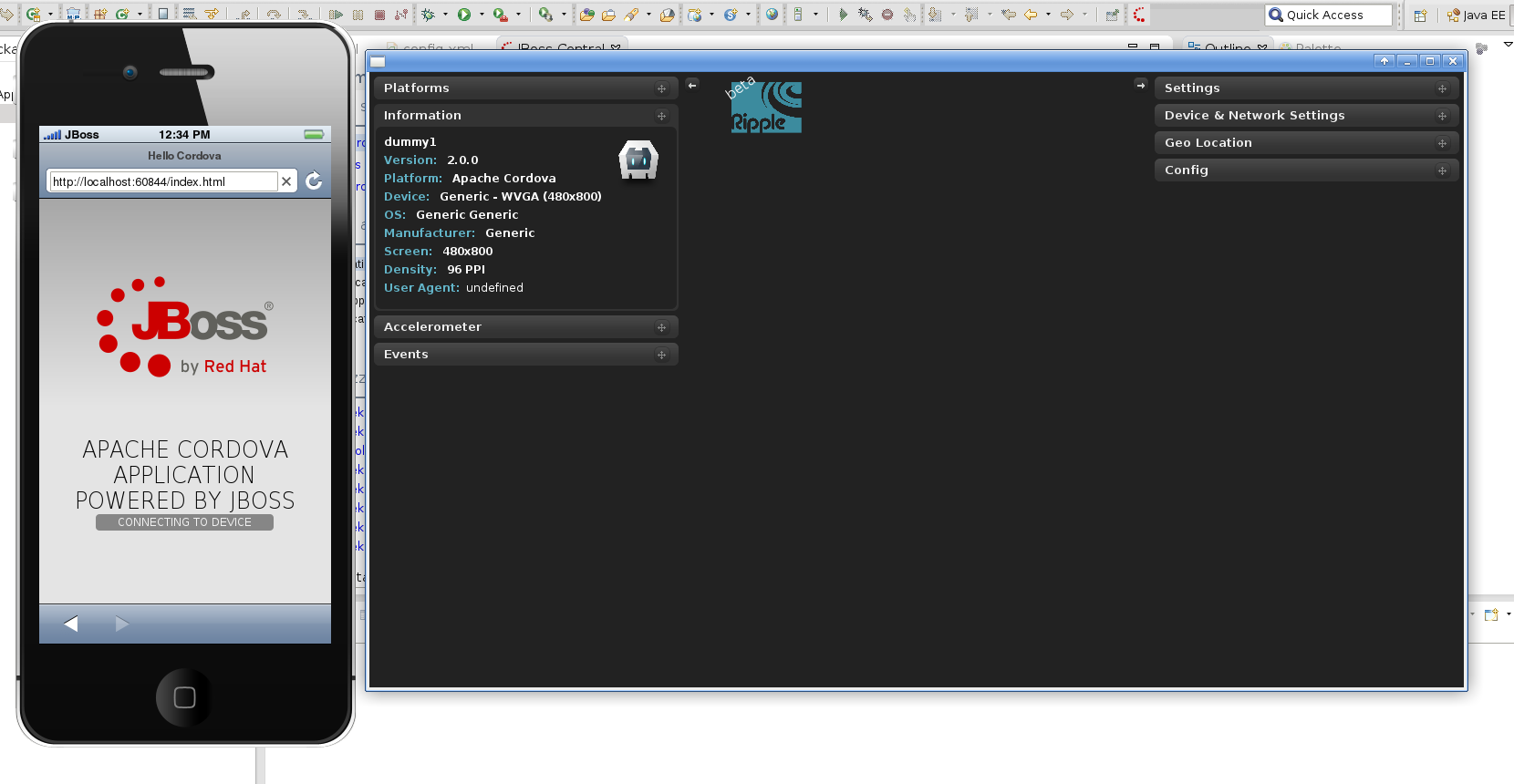Click the Debug bug icon in toolbar
This screenshot has height=784, width=1514.
pyautogui.click(x=428, y=15)
